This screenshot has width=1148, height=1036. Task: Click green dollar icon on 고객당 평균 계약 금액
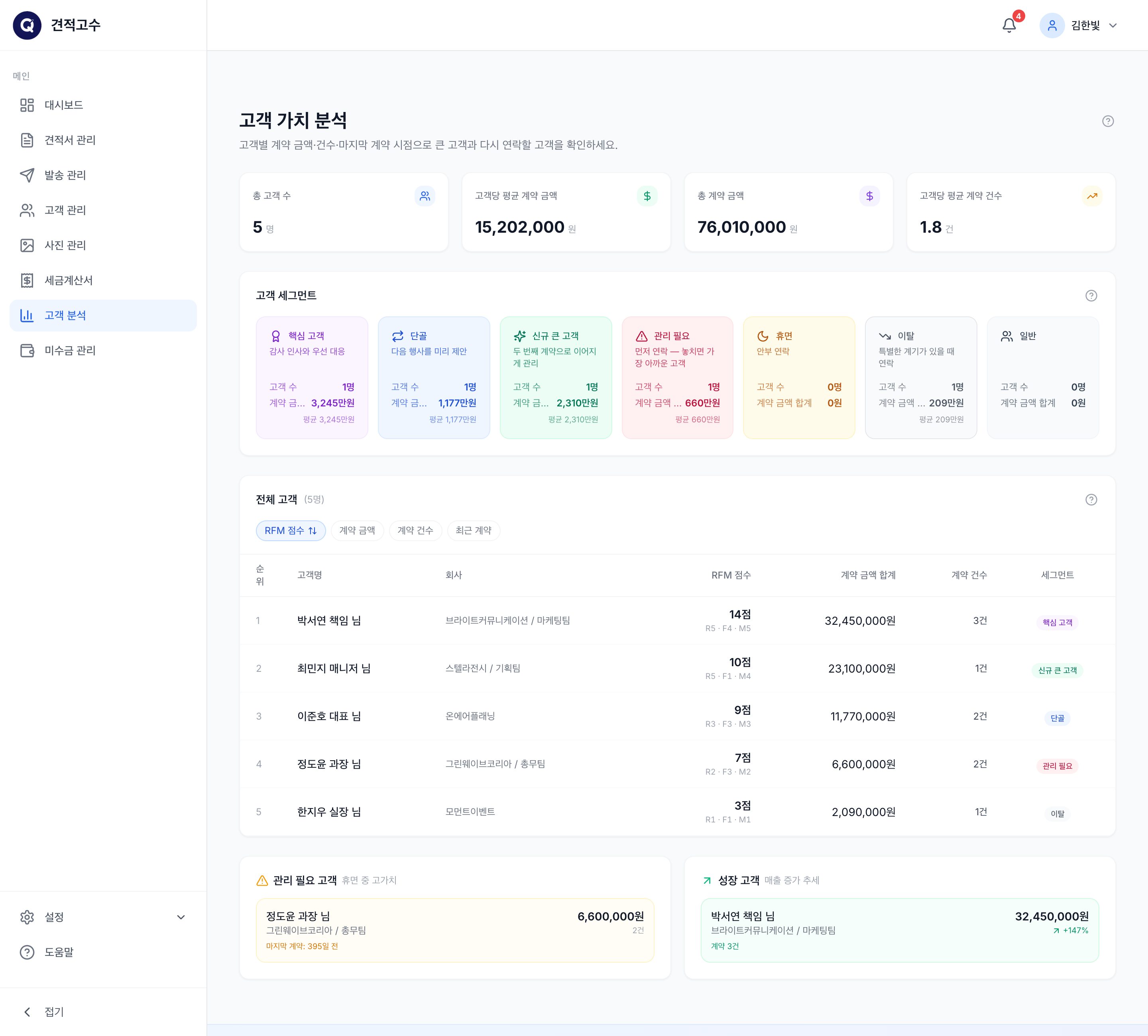pos(647,196)
